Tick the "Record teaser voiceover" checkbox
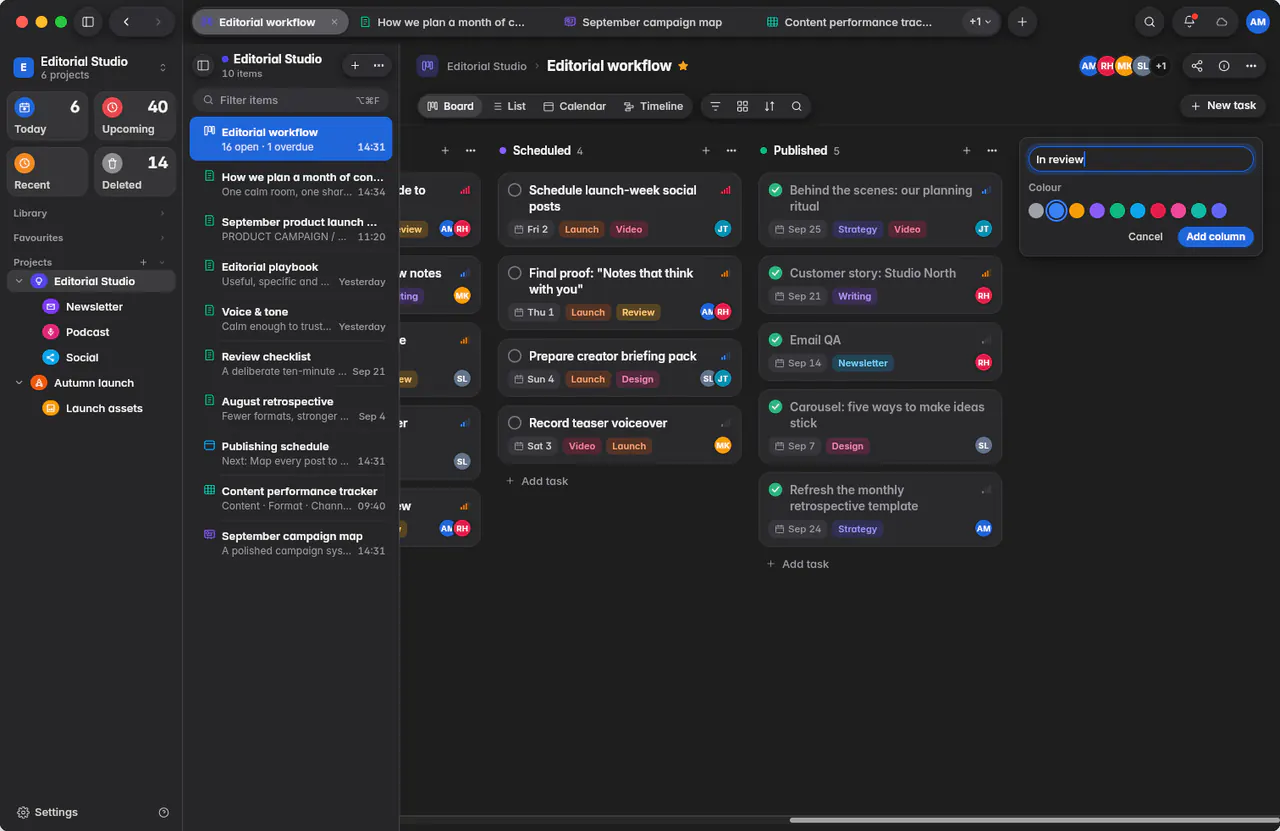The image size is (1280, 831). pos(515,423)
